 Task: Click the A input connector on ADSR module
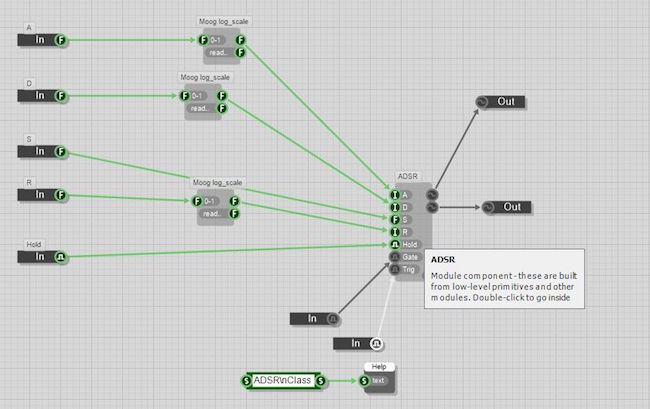pos(396,193)
